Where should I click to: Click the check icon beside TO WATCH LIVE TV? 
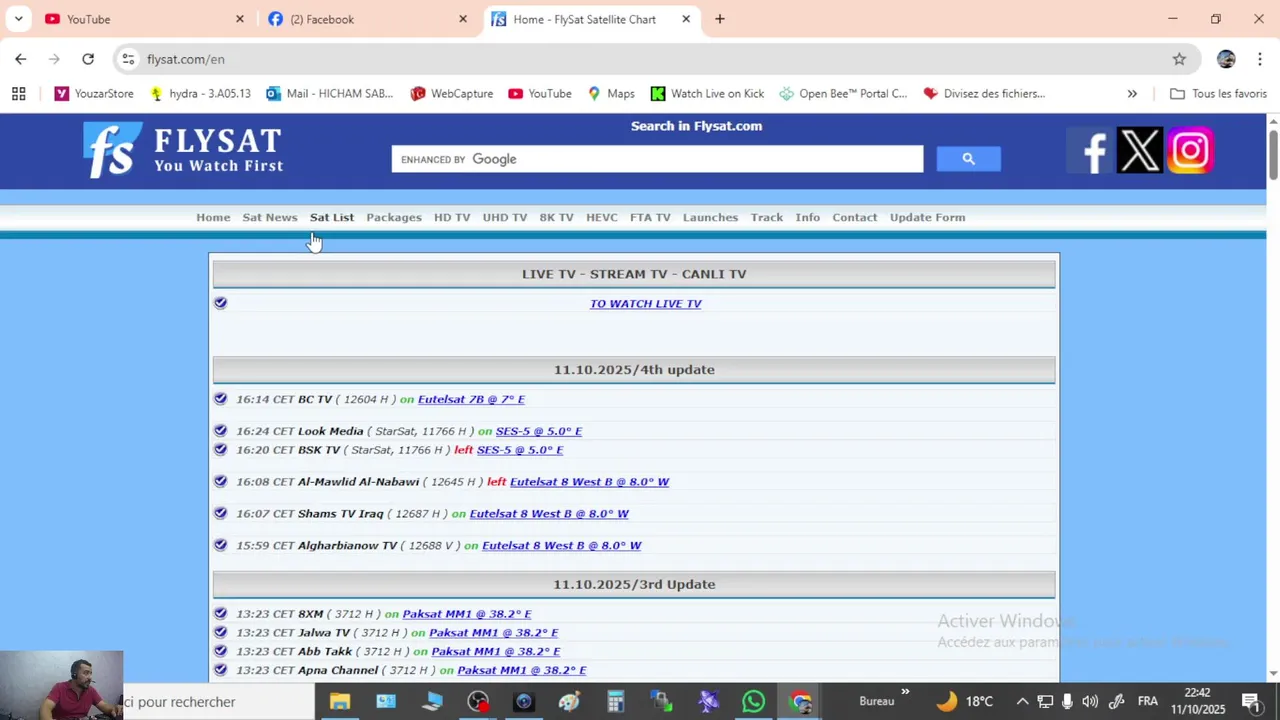click(x=221, y=303)
